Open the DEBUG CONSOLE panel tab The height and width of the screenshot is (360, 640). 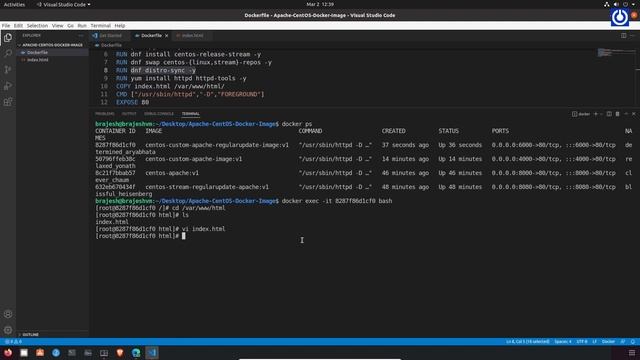(159, 114)
